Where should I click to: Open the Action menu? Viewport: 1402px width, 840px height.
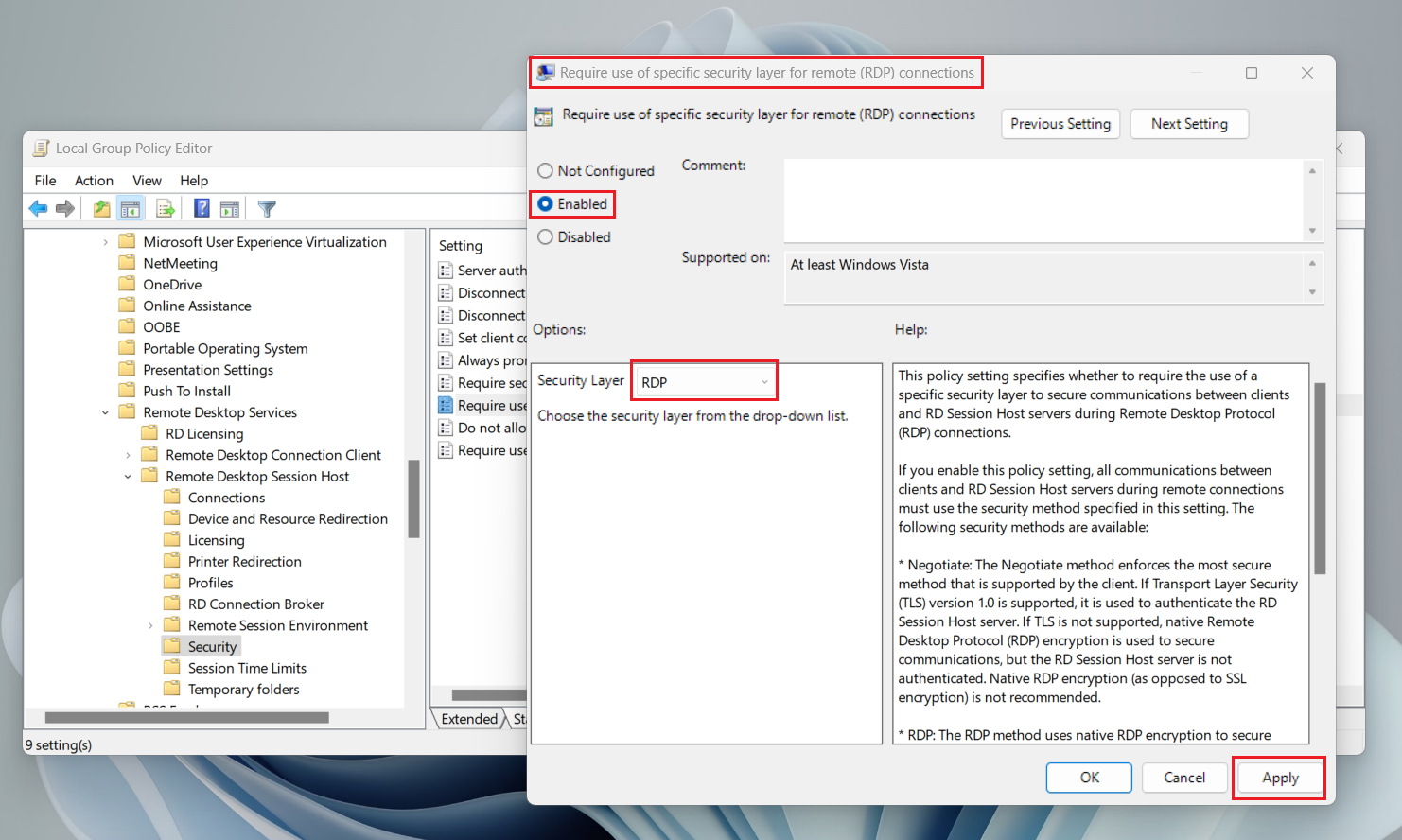[x=94, y=181]
